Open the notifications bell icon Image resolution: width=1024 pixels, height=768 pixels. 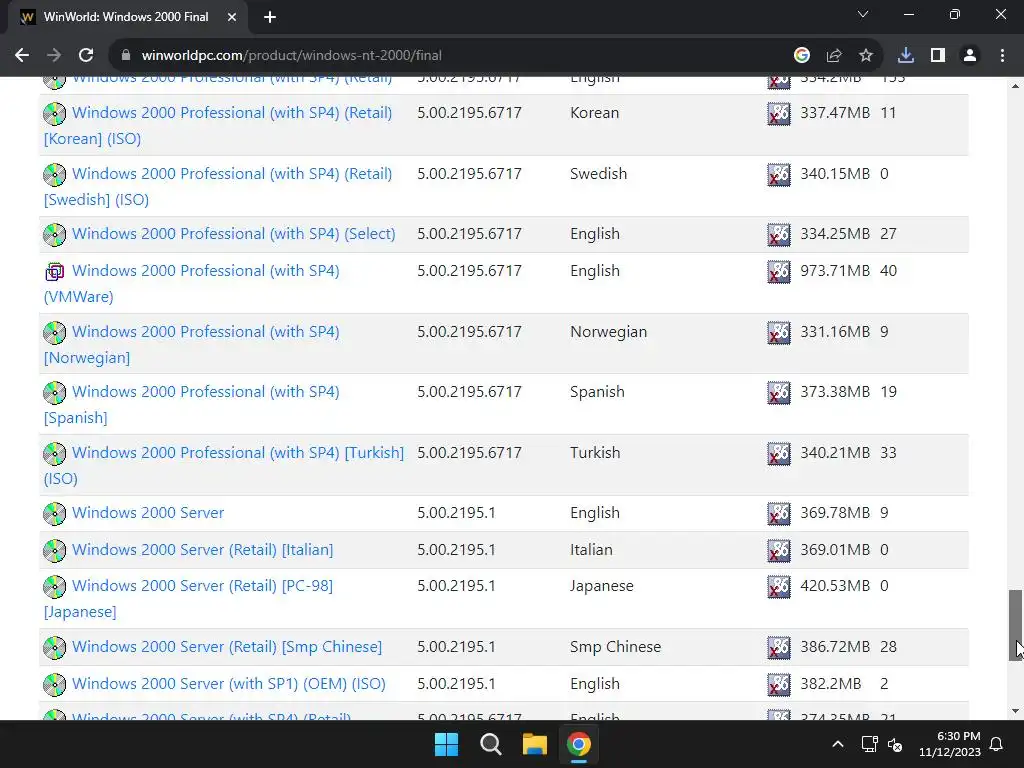997,744
